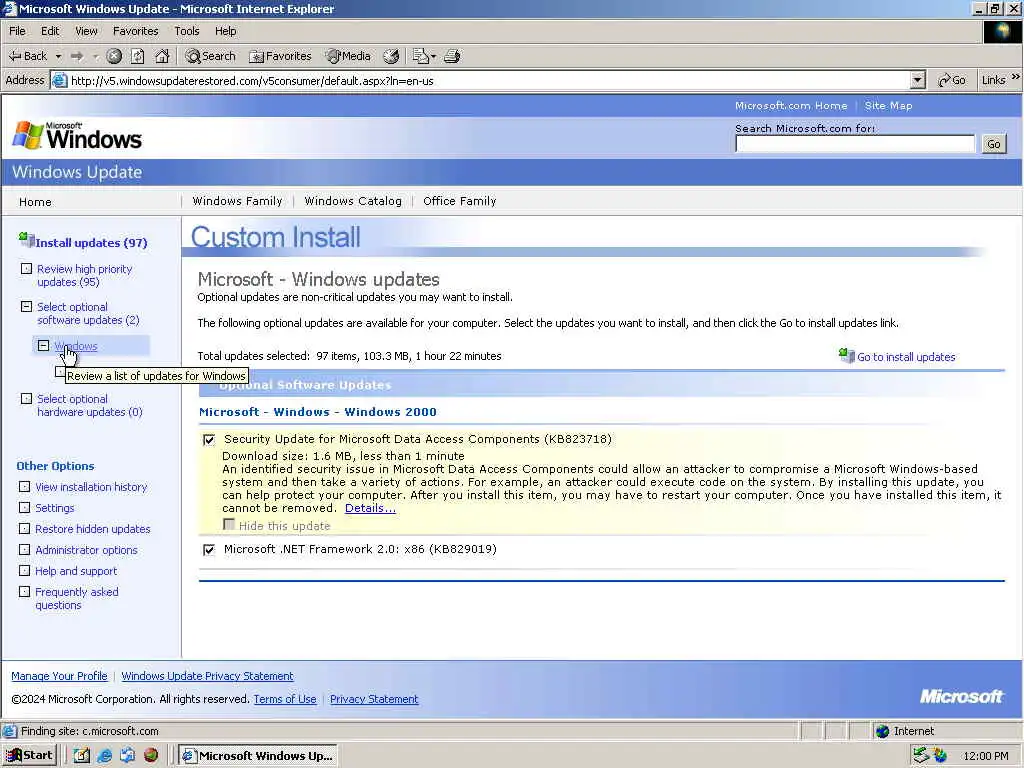Open the Office Family tab
Image resolution: width=1024 pixels, height=768 pixels.
coord(460,201)
